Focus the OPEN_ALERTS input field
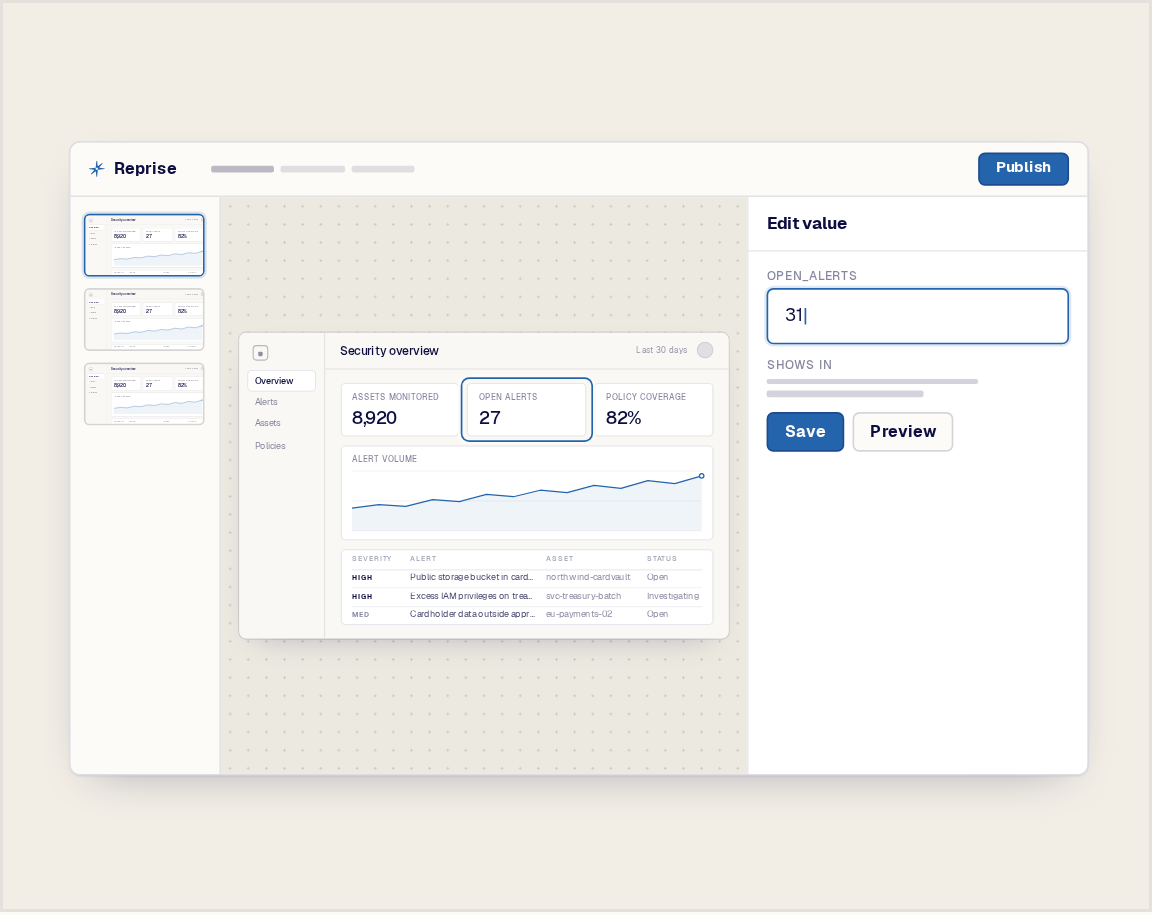The height and width of the screenshot is (915, 1152). click(x=917, y=316)
